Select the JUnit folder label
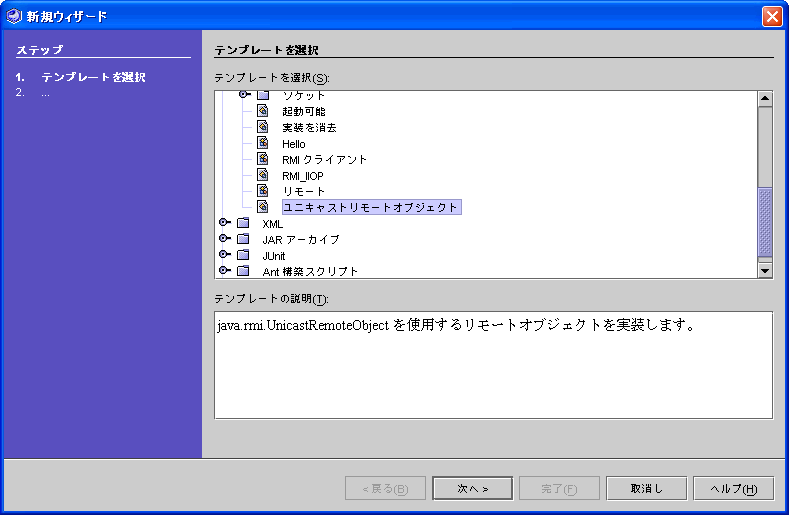Viewport: 789px width, 515px height. (274, 255)
